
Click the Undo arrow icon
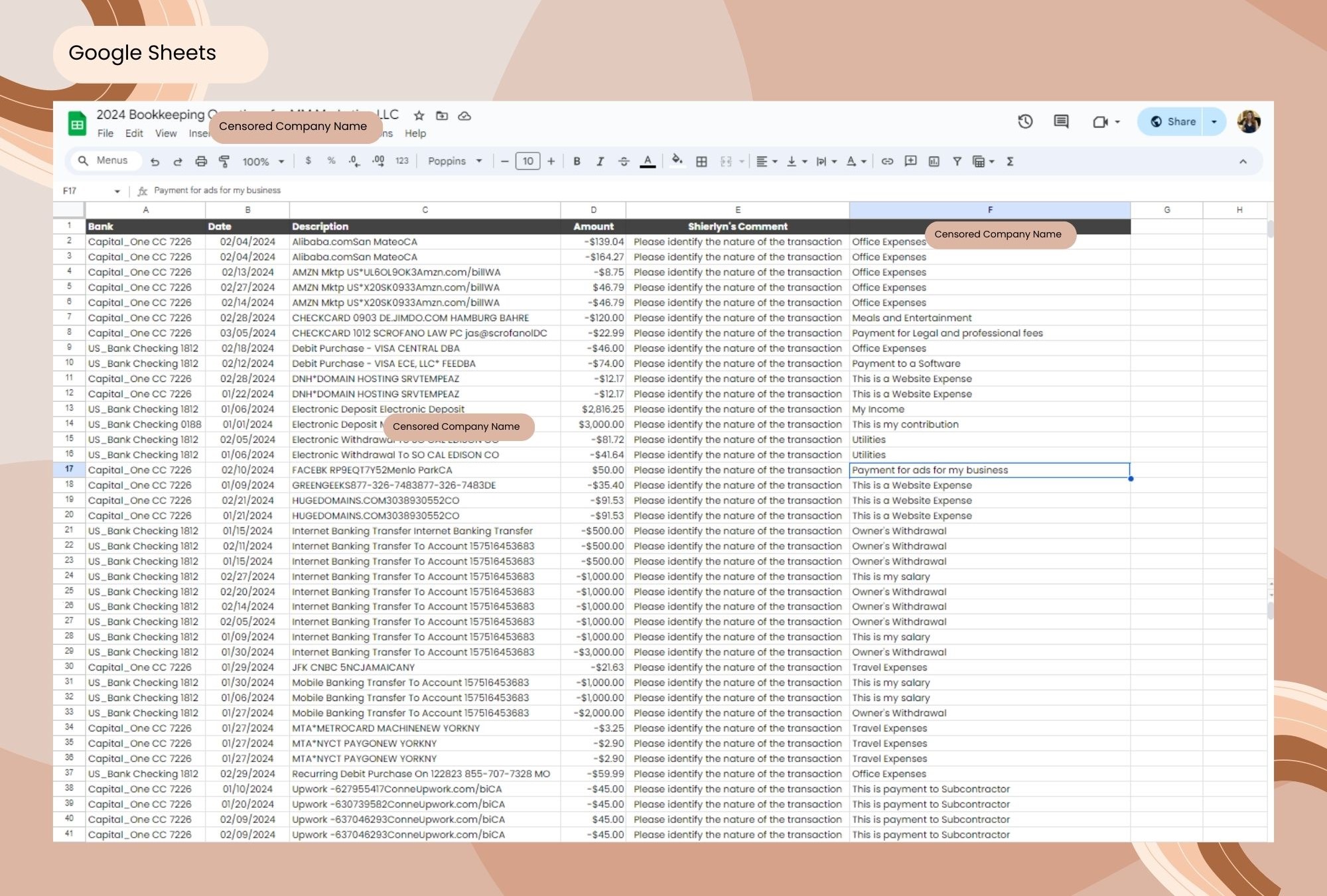click(x=155, y=161)
